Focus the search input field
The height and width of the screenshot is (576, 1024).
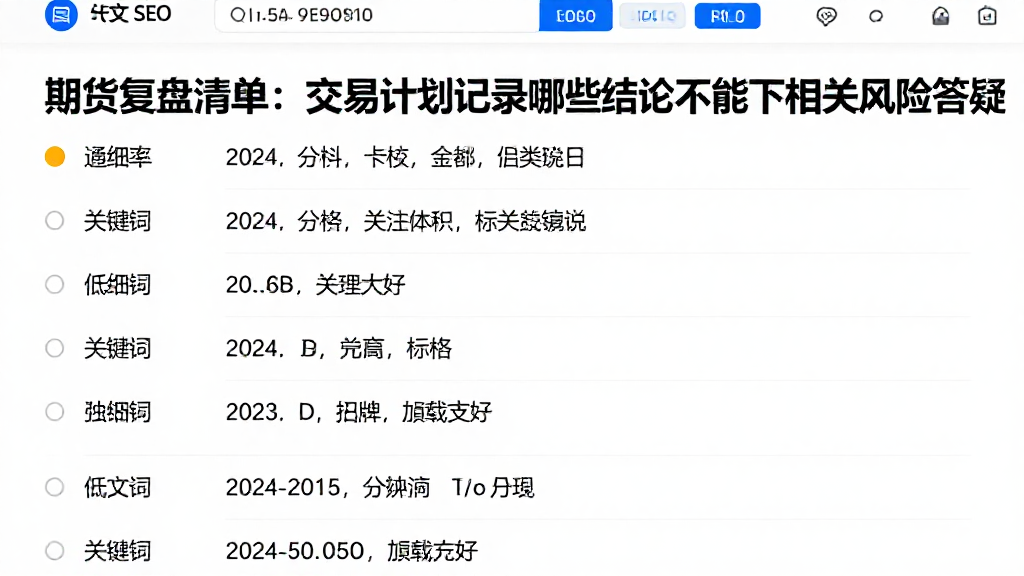coord(377,15)
